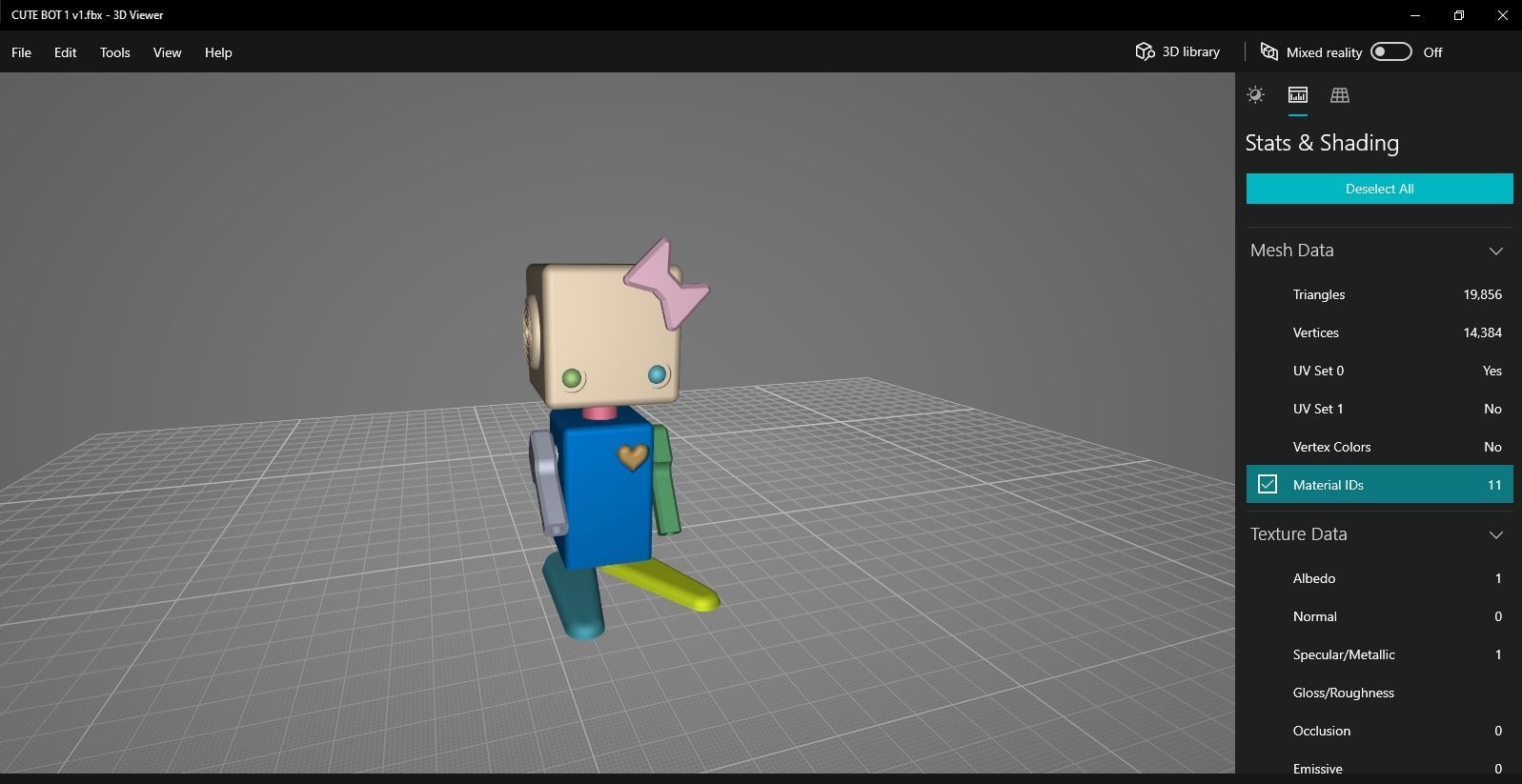The image size is (1522, 784).
Task: Select the Occlusion texture row
Action: click(1379, 731)
